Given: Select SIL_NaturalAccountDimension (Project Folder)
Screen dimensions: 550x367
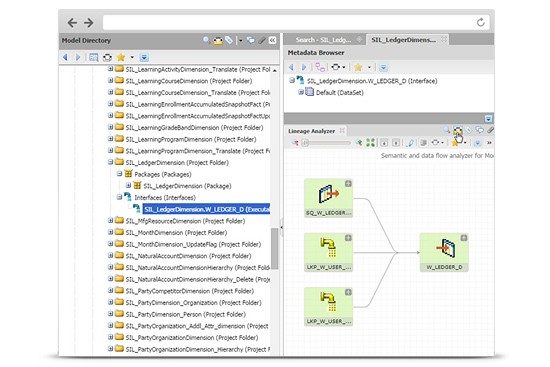Looking at the screenshot, I should click(x=188, y=256).
